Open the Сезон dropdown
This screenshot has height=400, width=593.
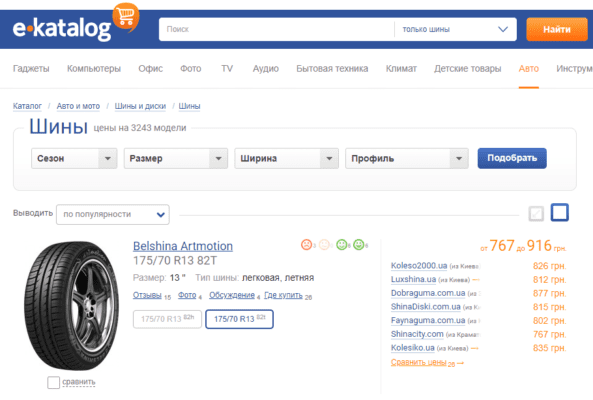click(x=74, y=158)
